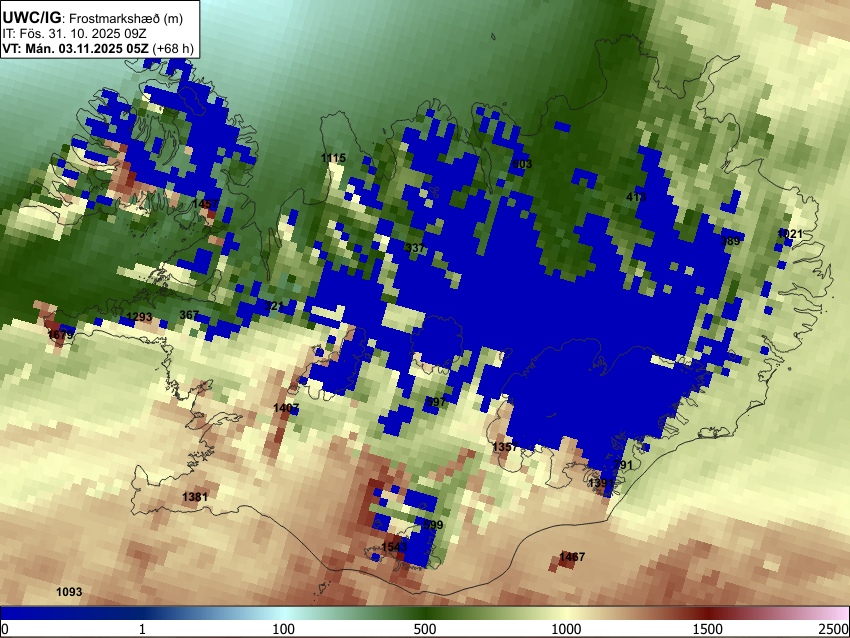
Task: Pick the Westfjords value 1457
Action: point(204,204)
